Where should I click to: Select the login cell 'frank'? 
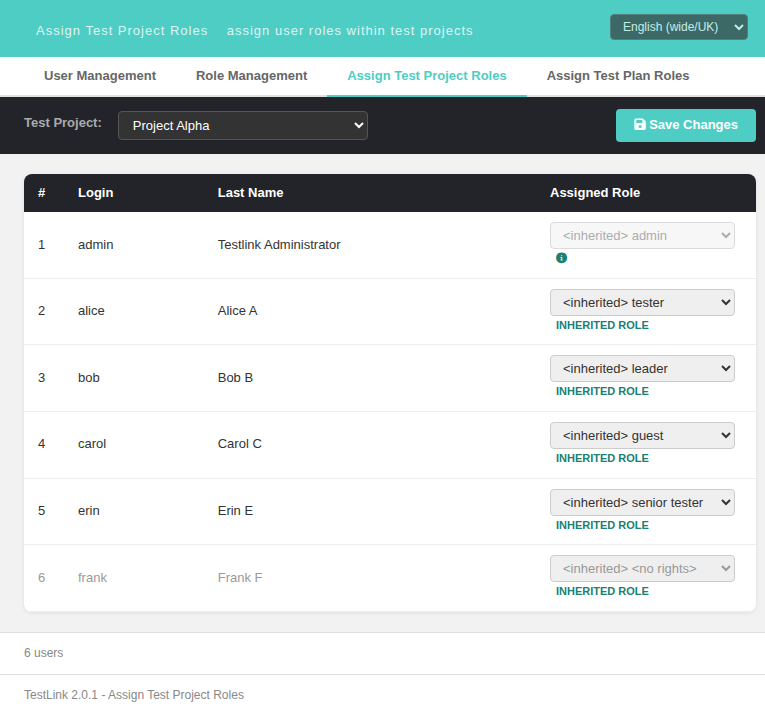(92, 577)
